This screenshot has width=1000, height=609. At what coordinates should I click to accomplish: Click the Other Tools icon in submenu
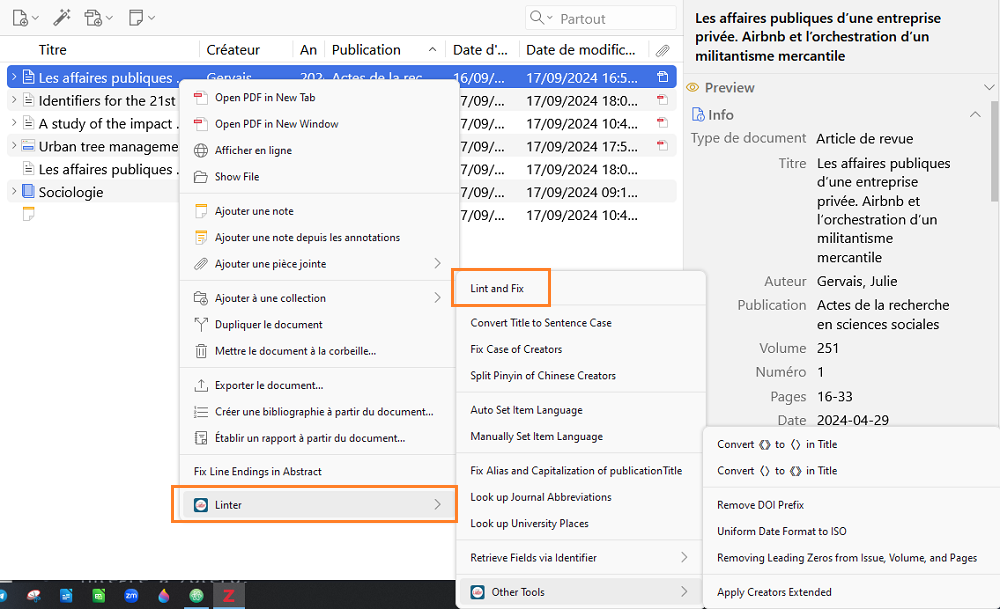coord(477,592)
